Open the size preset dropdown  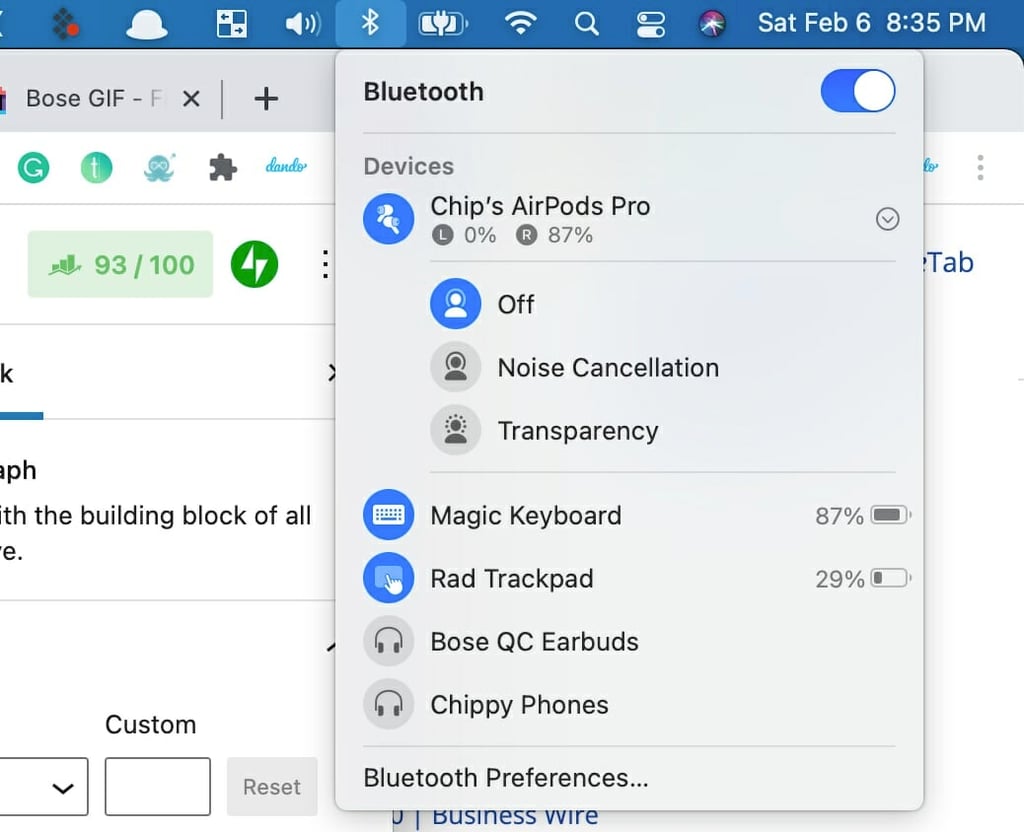point(44,787)
